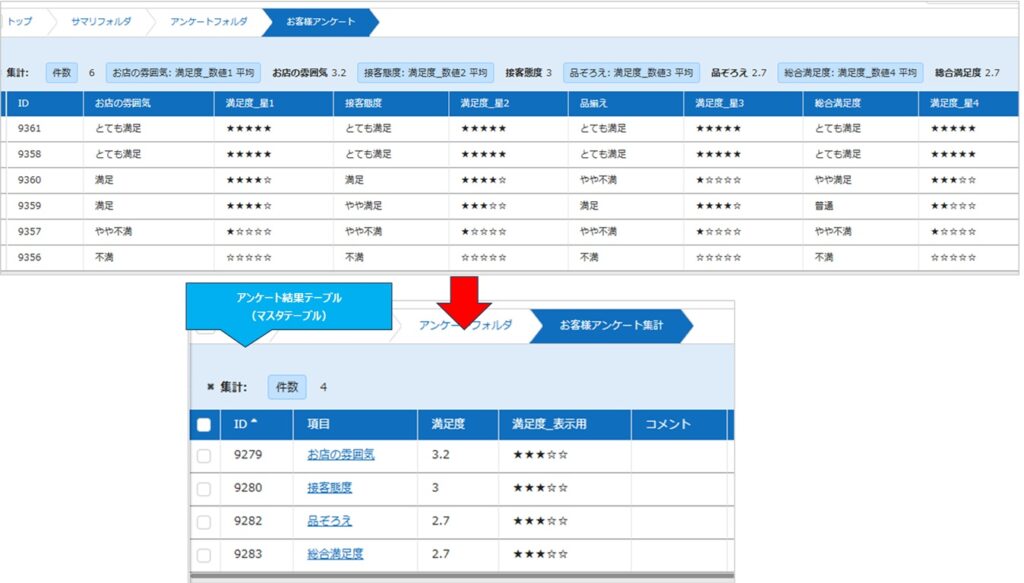1024x583 pixels.
Task: Open the 接客態度 link in the table
Action: [x=329, y=488]
